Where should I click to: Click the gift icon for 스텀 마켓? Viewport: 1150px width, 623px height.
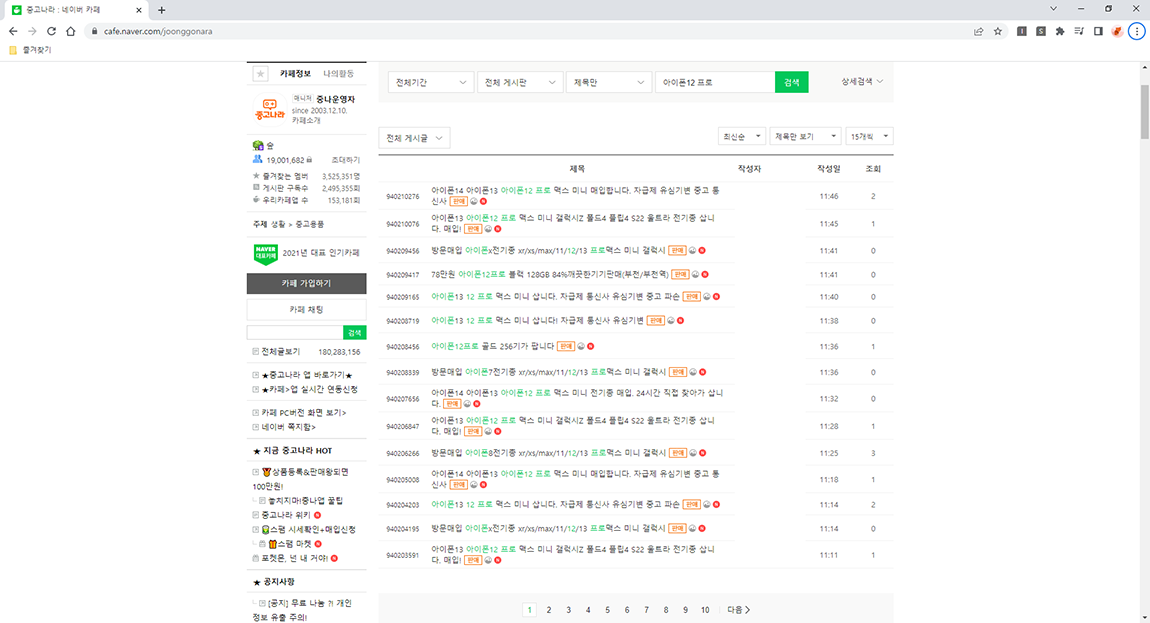click(272, 544)
